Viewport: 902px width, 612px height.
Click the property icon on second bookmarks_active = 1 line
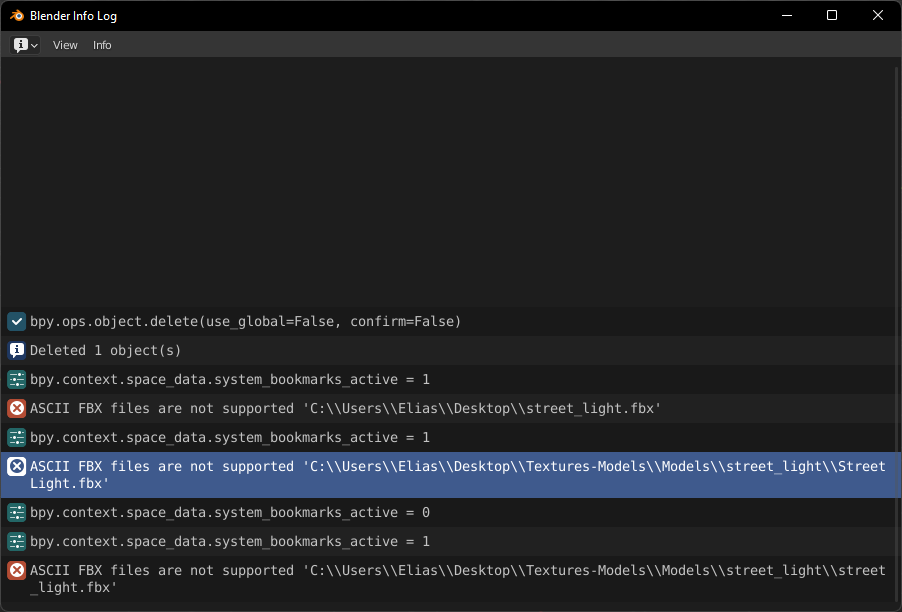(17, 438)
